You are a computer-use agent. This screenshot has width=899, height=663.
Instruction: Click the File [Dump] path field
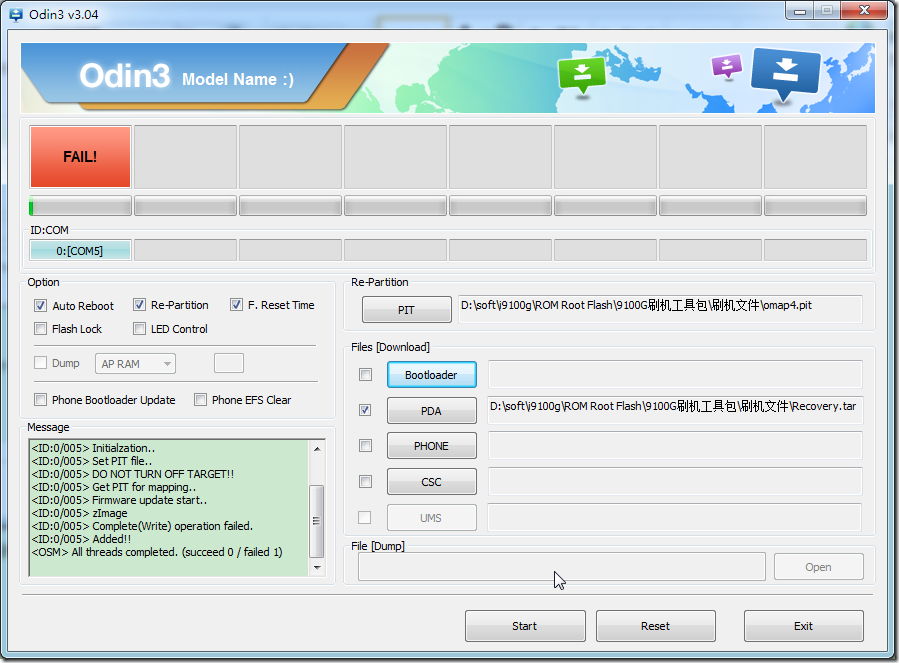[562, 567]
